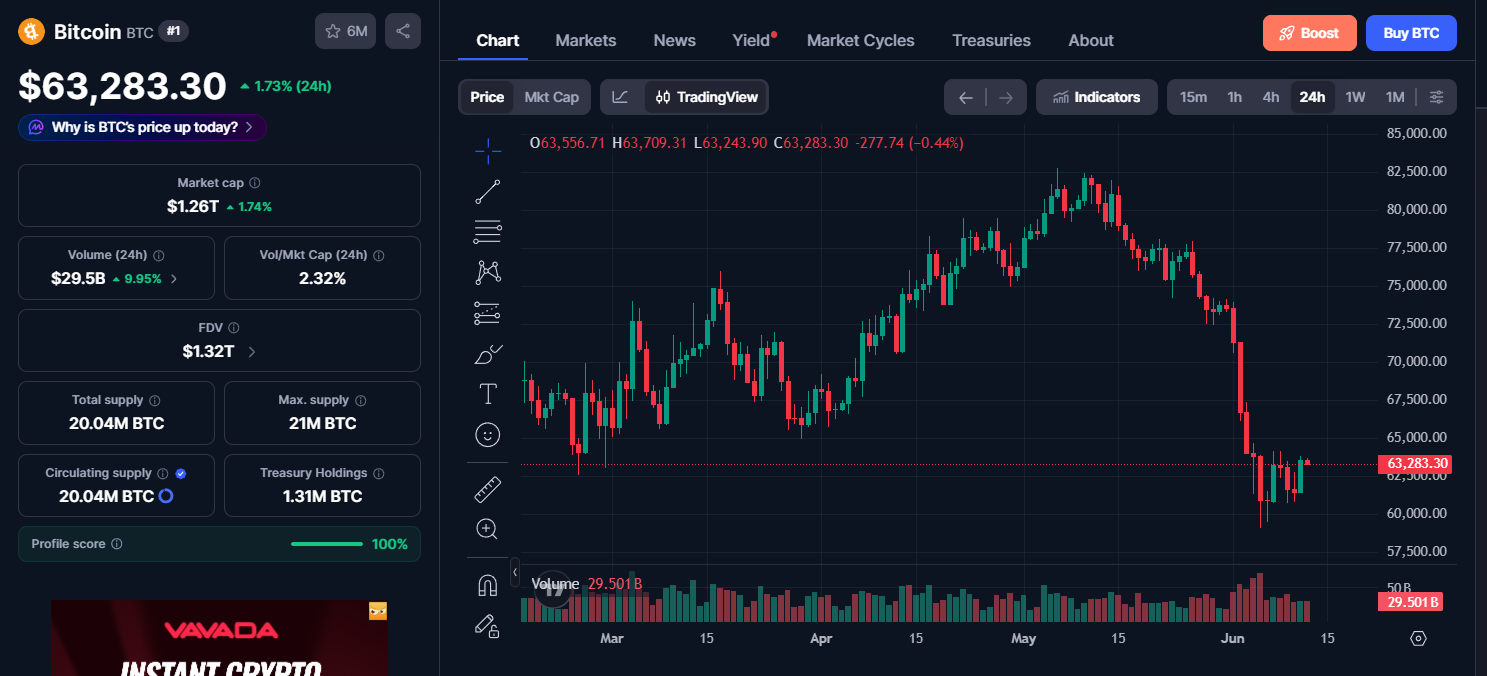Open the About tab
1487x676 pixels.
click(x=1091, y=40)
